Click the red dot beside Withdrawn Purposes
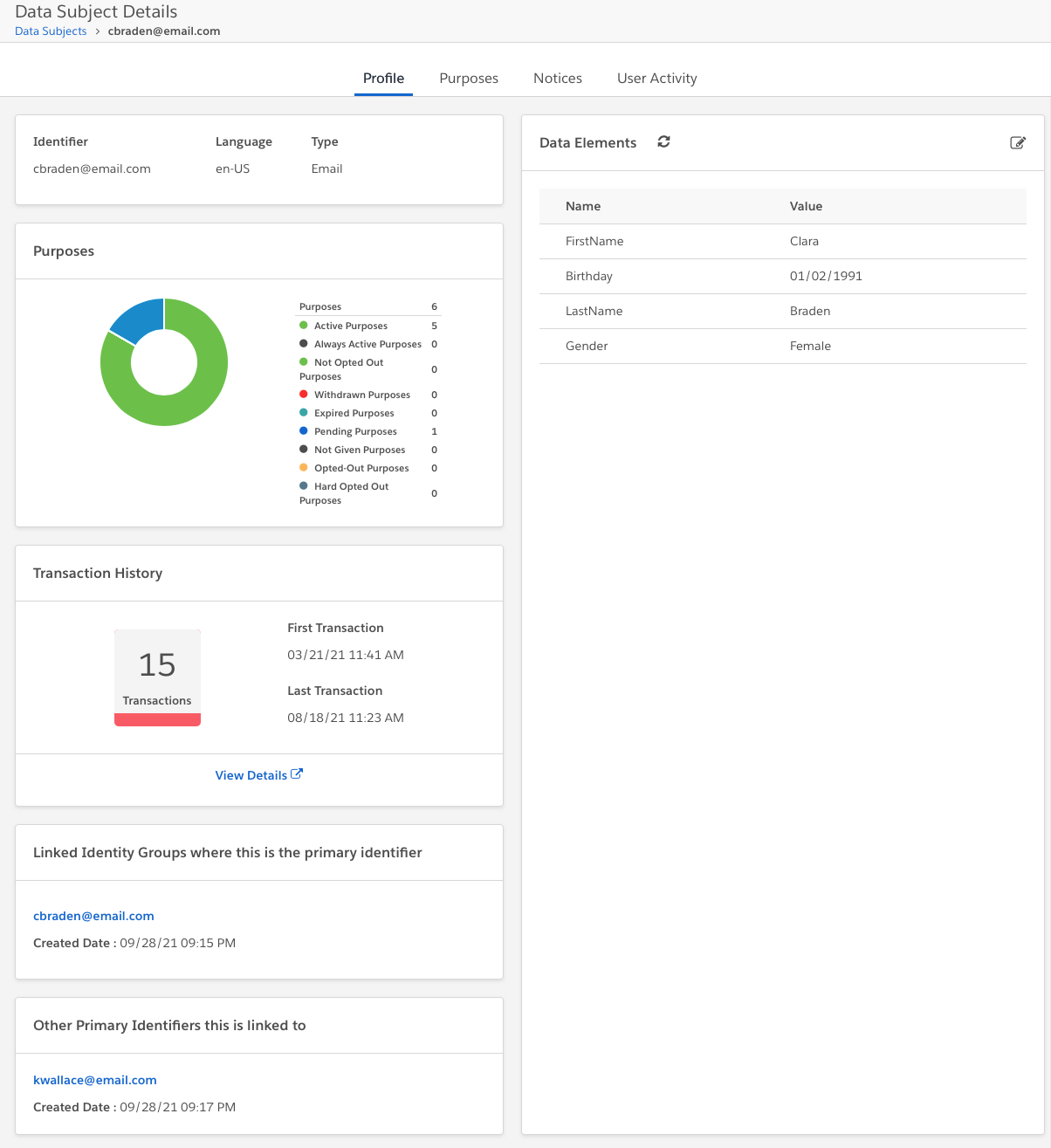 [304, 394]
